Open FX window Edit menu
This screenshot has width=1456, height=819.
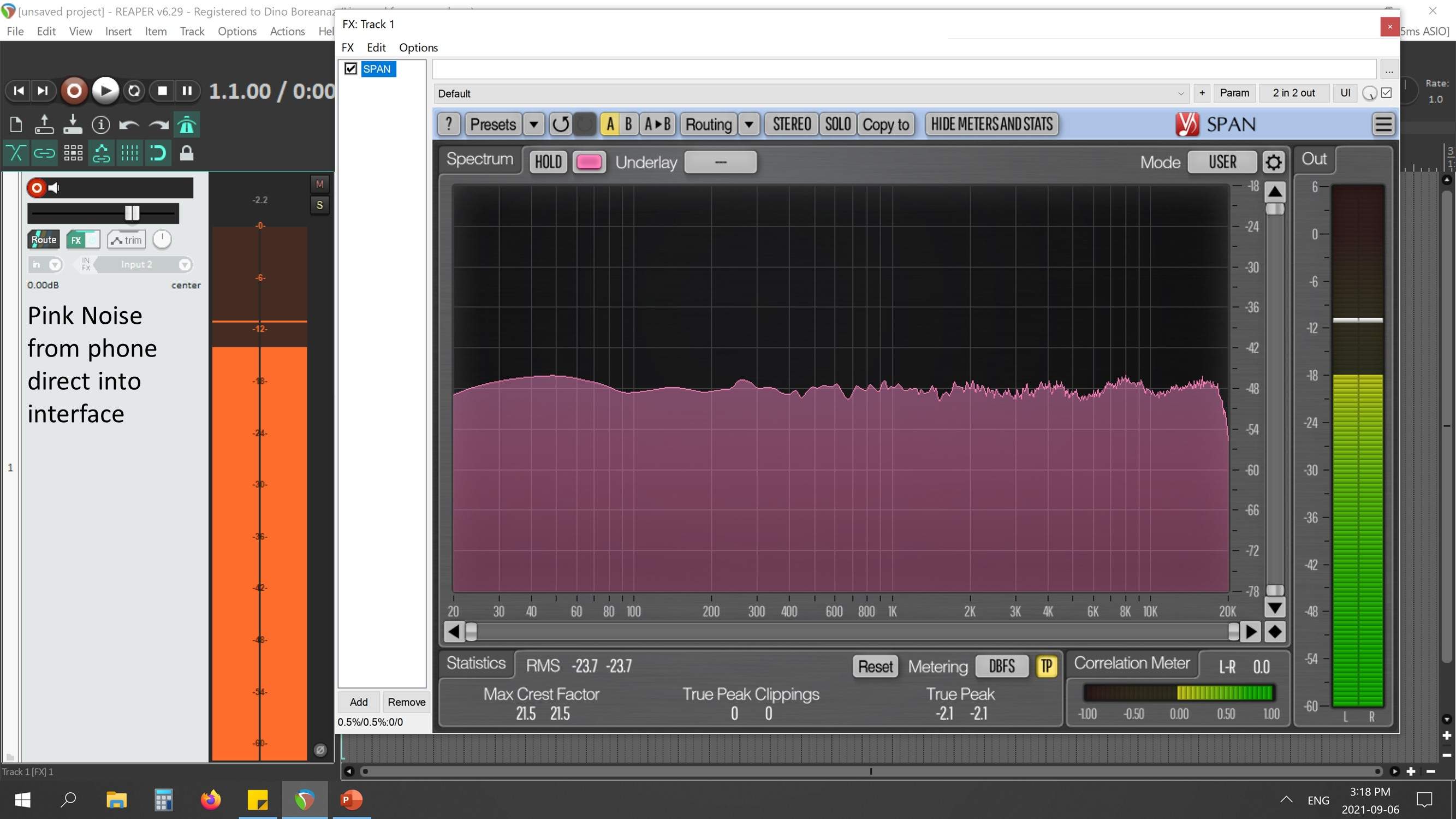(376, 48)
